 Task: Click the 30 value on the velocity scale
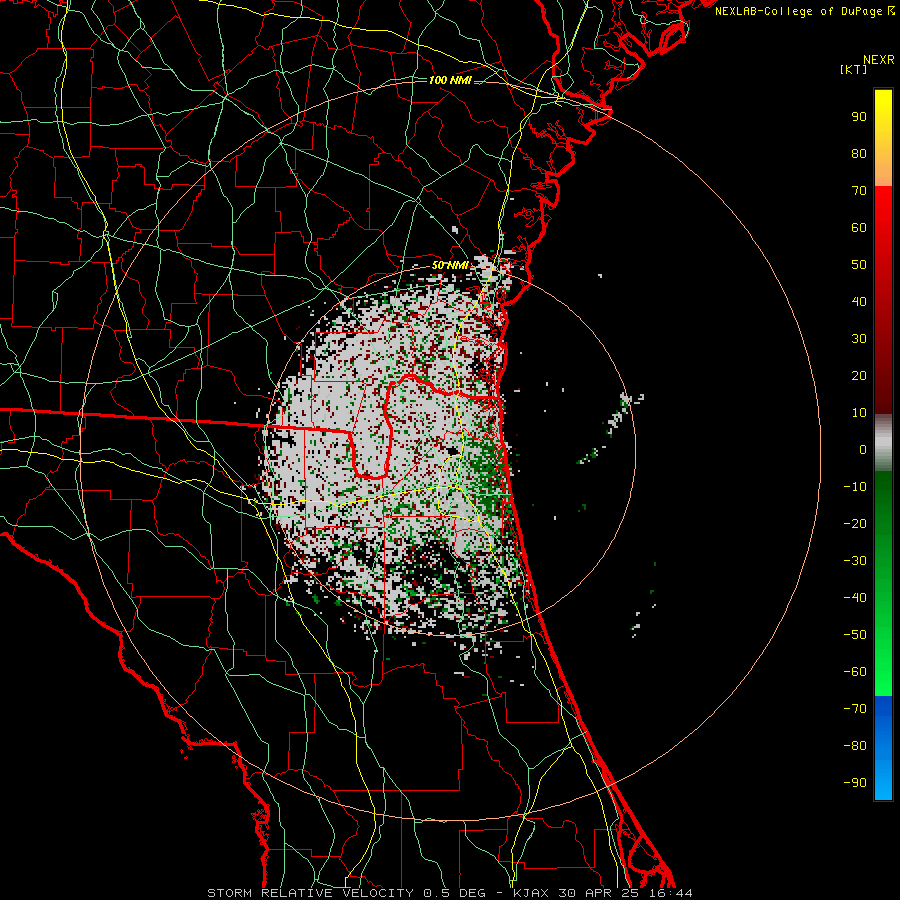[859, 339]
